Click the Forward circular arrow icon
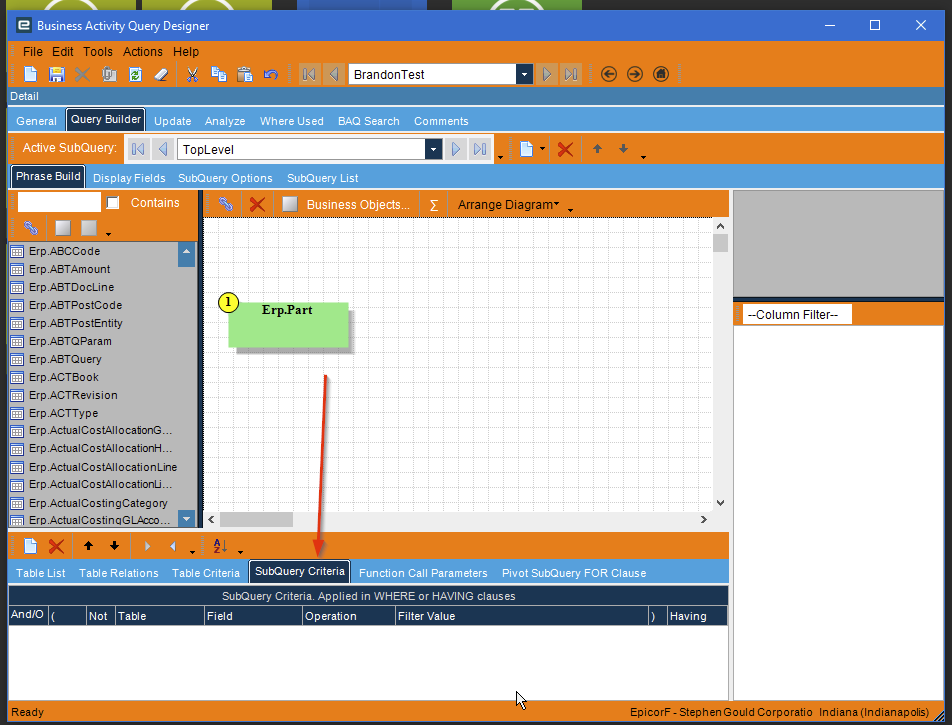 (634, 74)
